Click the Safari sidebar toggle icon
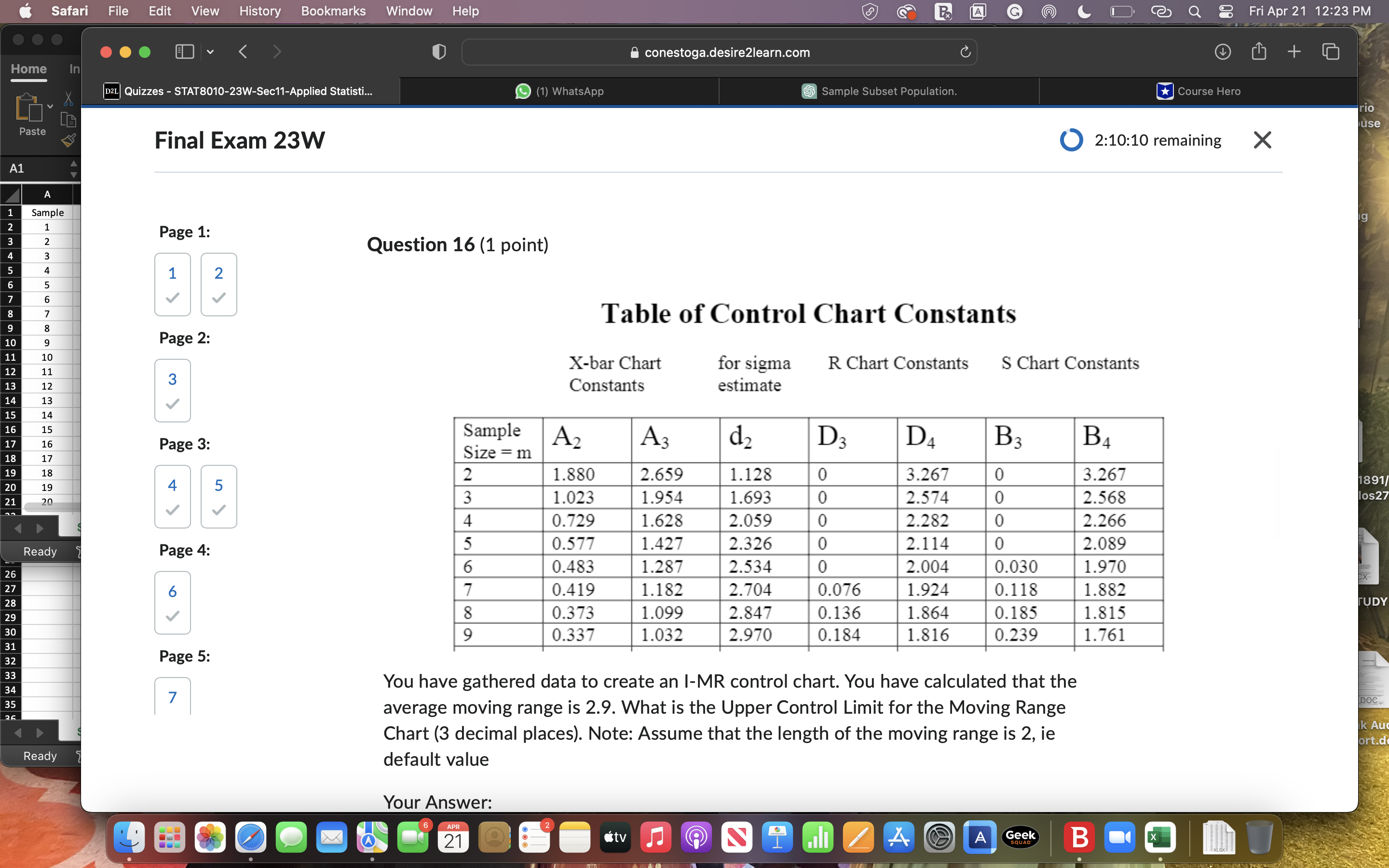The image size is (1389, 868). coord(184,52)
